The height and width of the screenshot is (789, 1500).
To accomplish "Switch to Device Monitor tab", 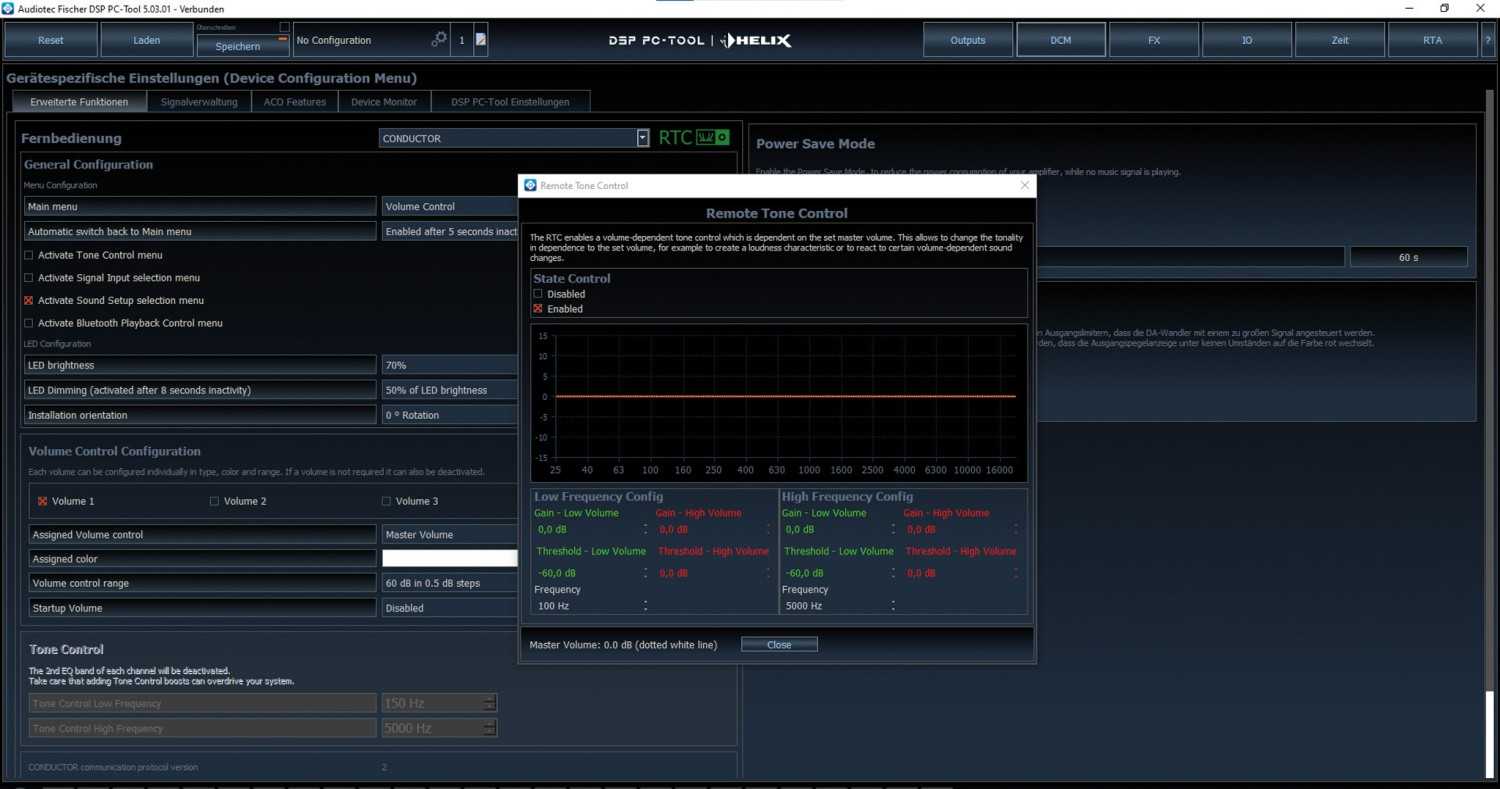I will point(384,102).
